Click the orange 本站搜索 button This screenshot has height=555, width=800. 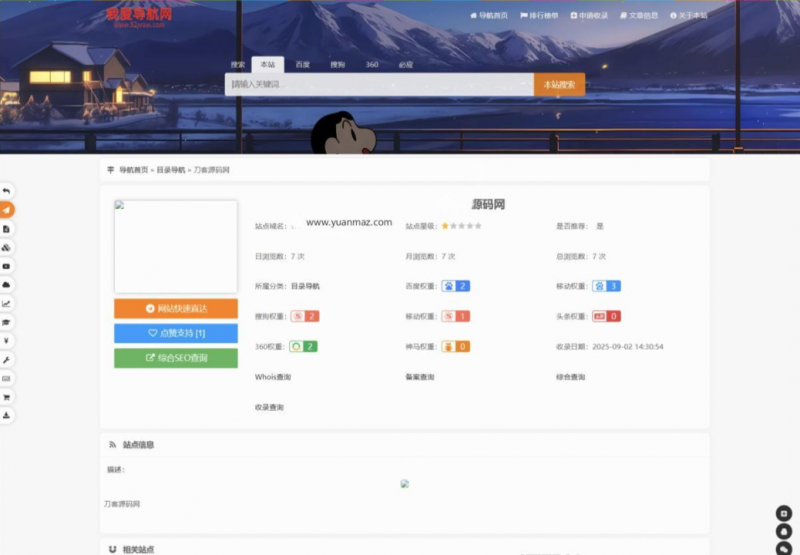click(559, 85)
